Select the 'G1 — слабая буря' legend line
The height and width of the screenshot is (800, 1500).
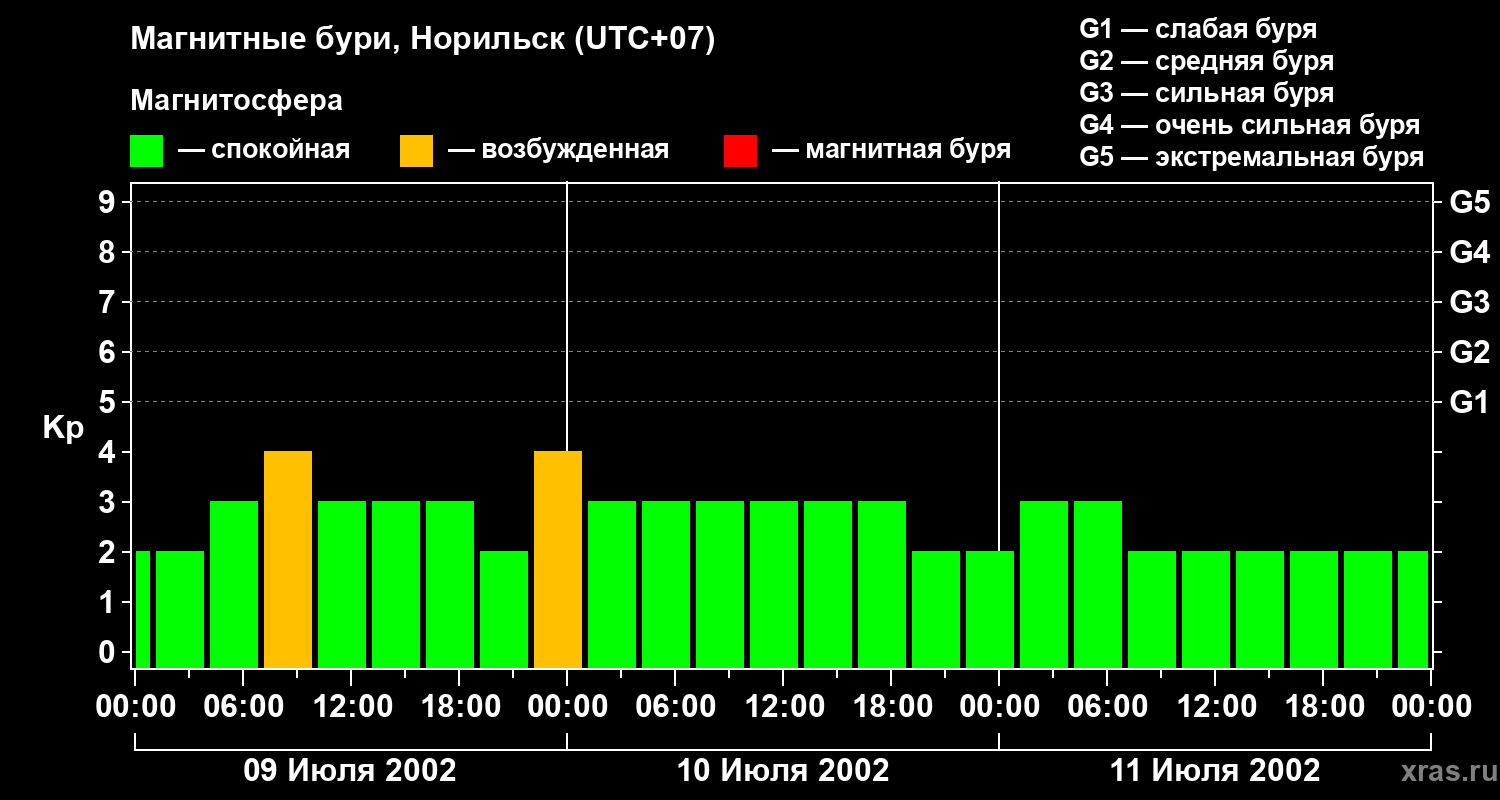coord(1198,29)
